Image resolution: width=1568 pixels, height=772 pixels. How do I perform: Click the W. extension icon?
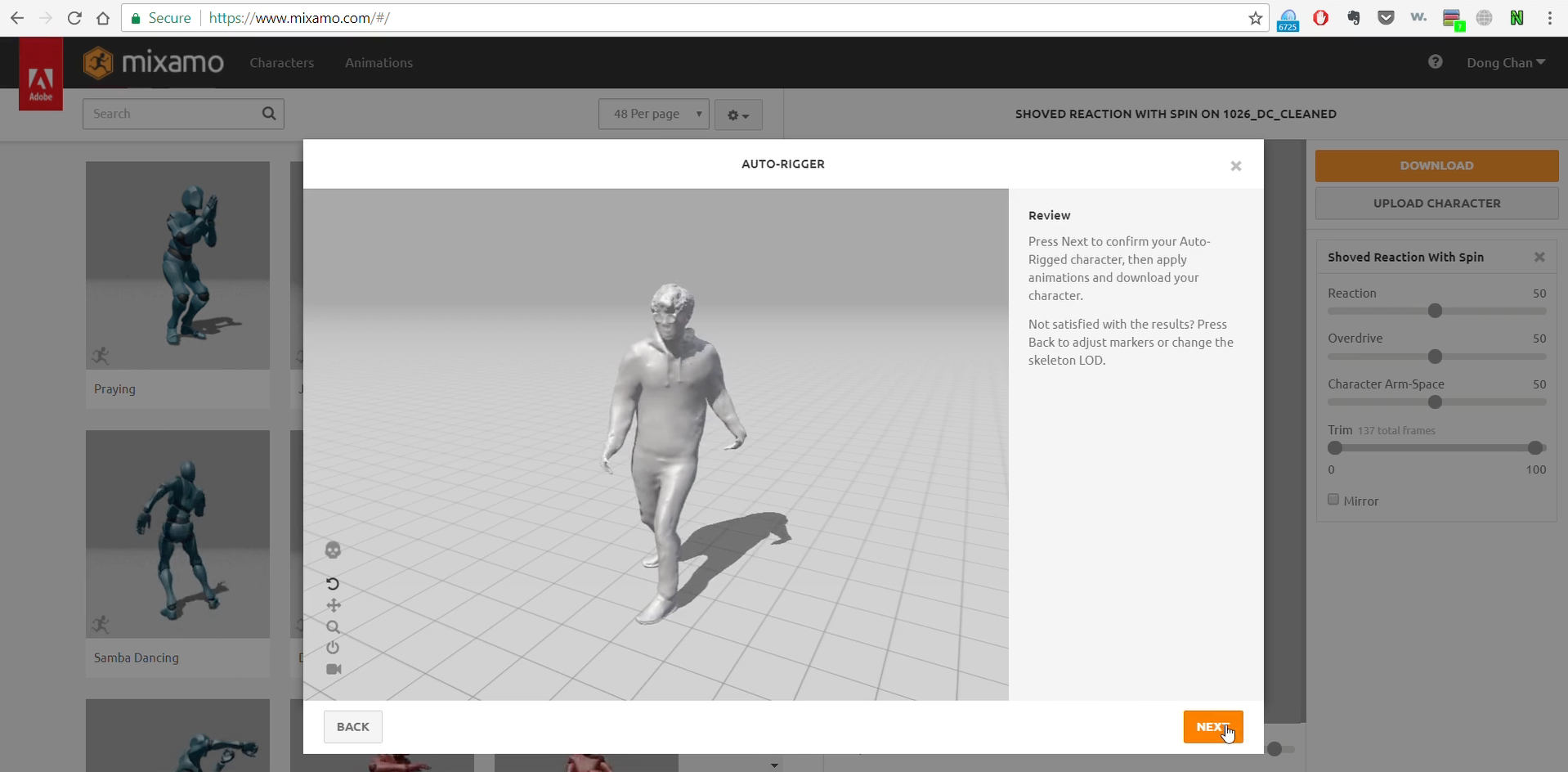pos(1418,17)
